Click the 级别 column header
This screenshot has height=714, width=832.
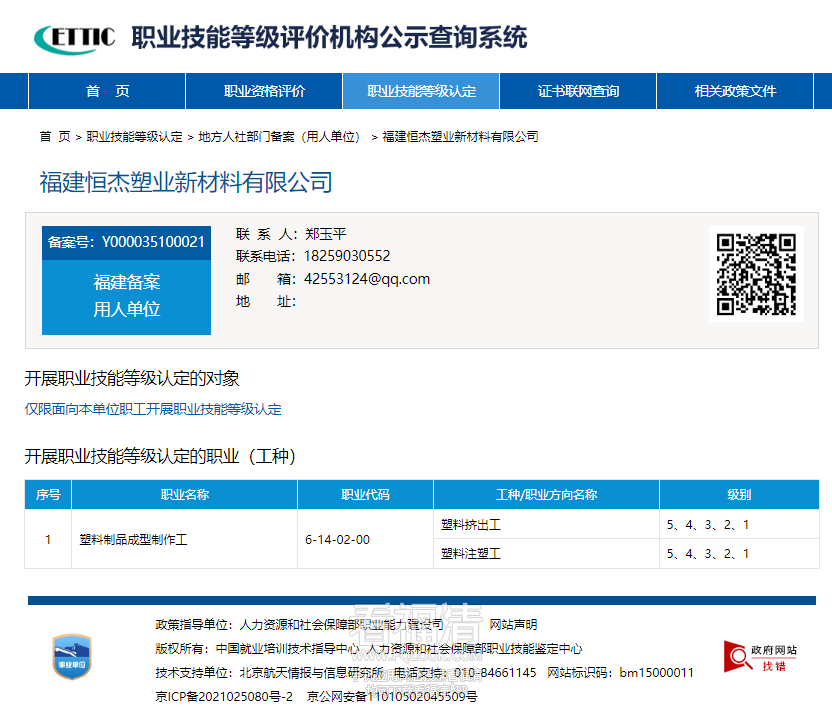point(739,494)
